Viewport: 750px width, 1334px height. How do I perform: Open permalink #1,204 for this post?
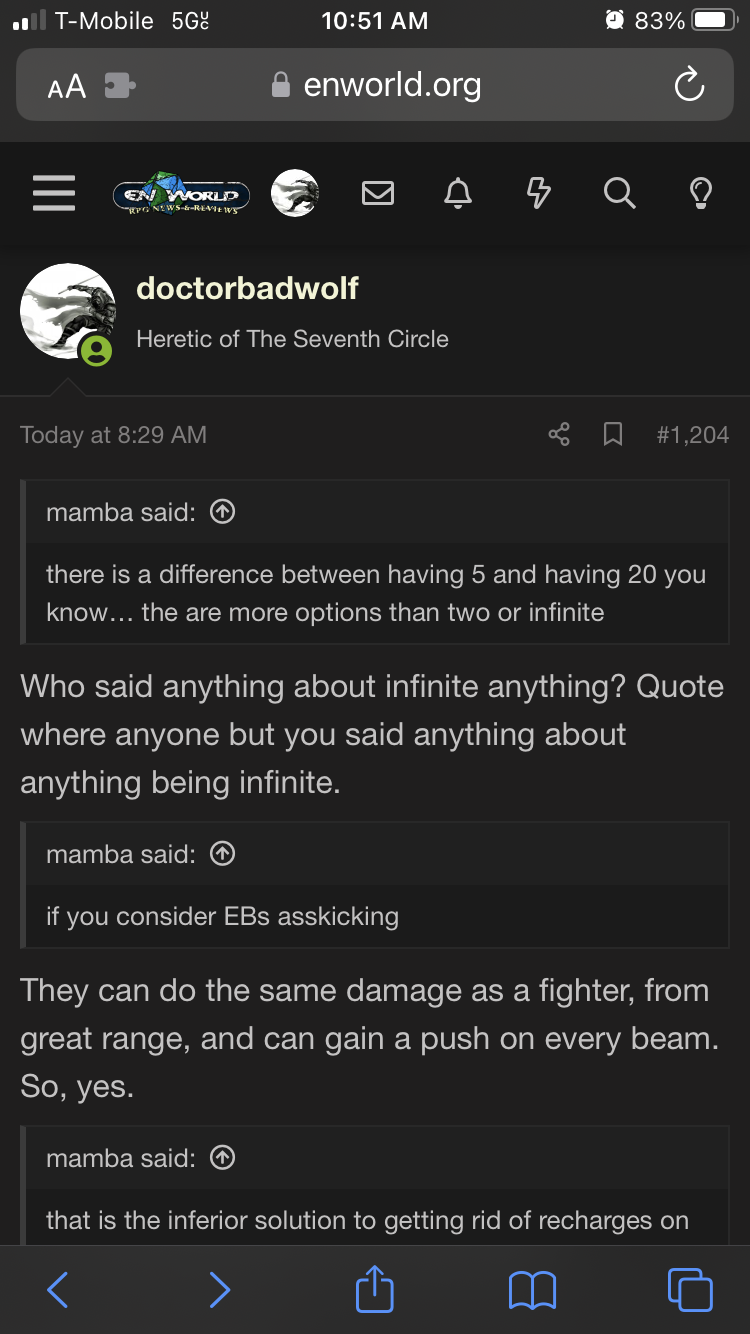click(694, 434)
